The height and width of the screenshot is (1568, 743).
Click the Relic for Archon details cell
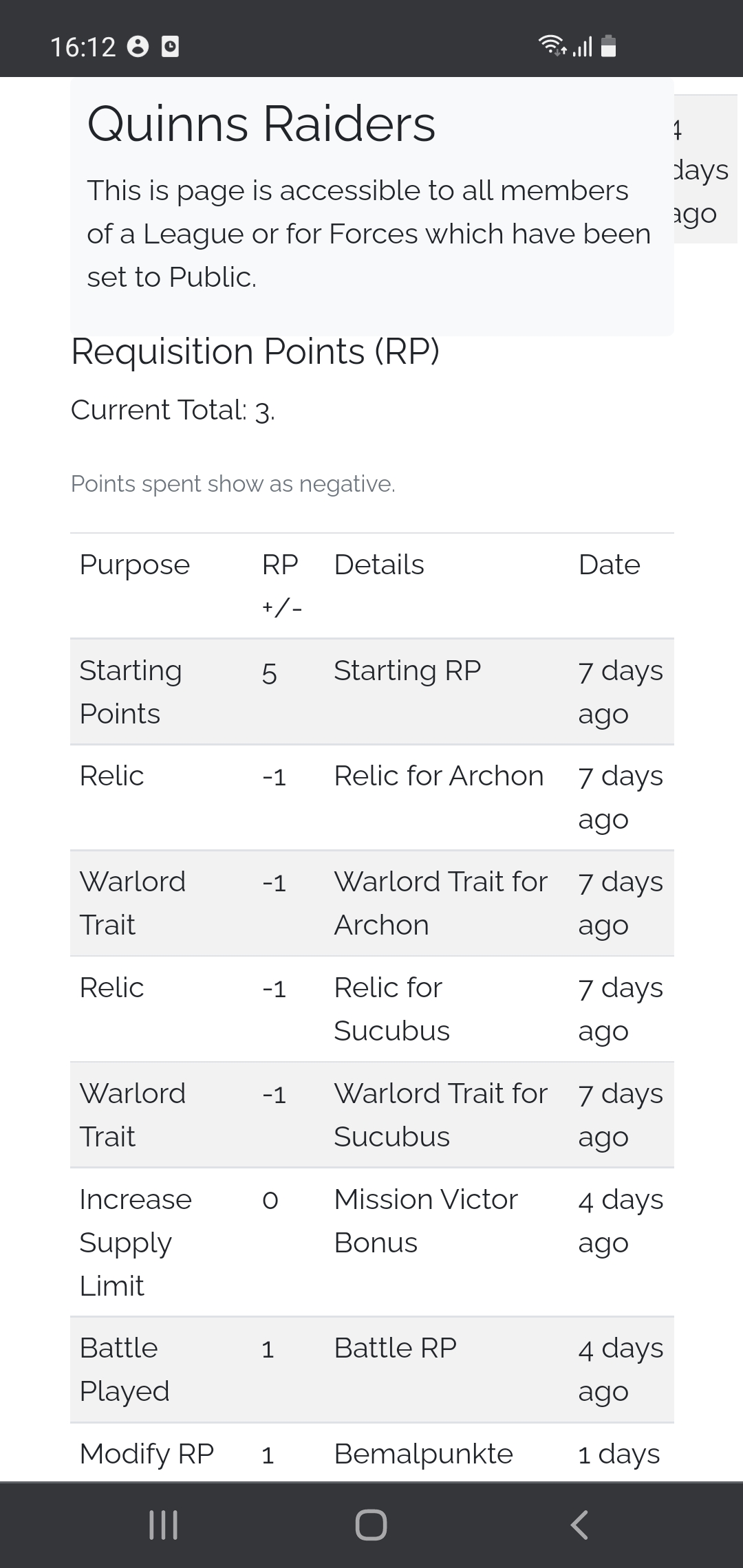tap(439, 776)
